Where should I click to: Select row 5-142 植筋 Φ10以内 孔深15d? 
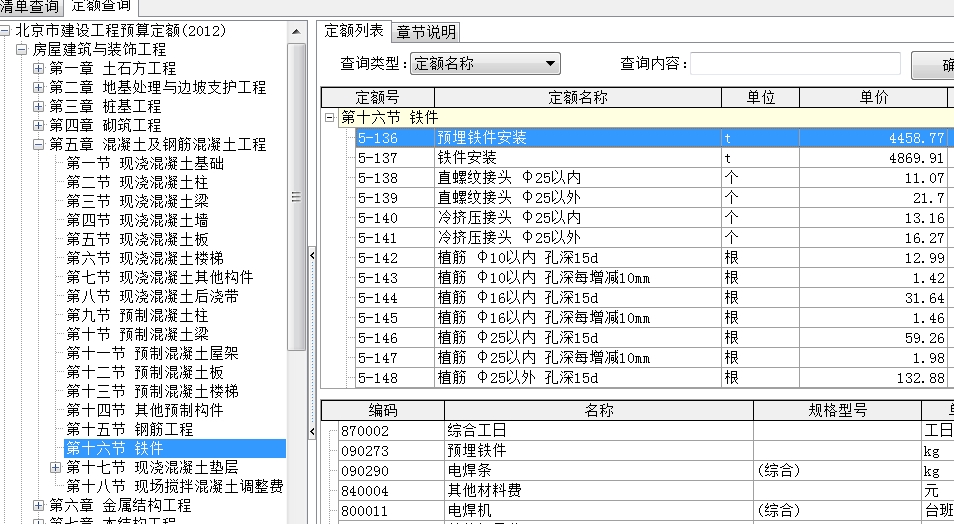coord(651,258)
